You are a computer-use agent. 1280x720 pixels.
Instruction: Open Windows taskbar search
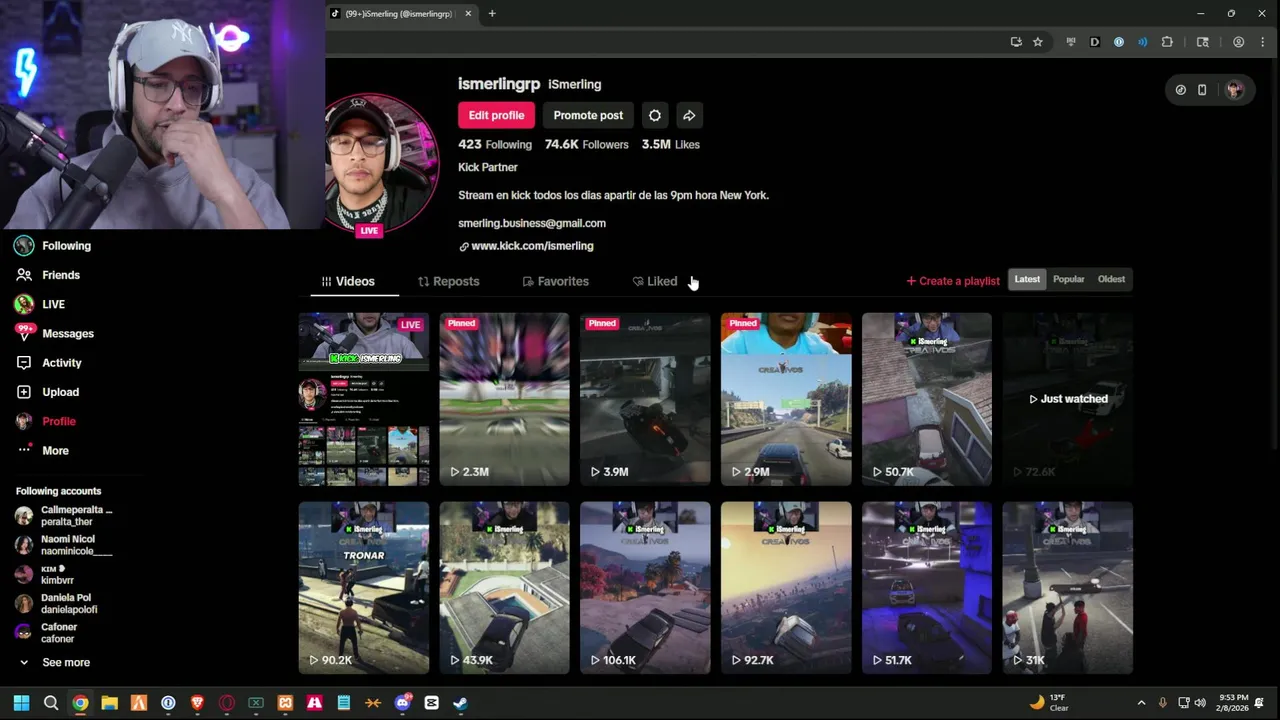coord(51,703)
